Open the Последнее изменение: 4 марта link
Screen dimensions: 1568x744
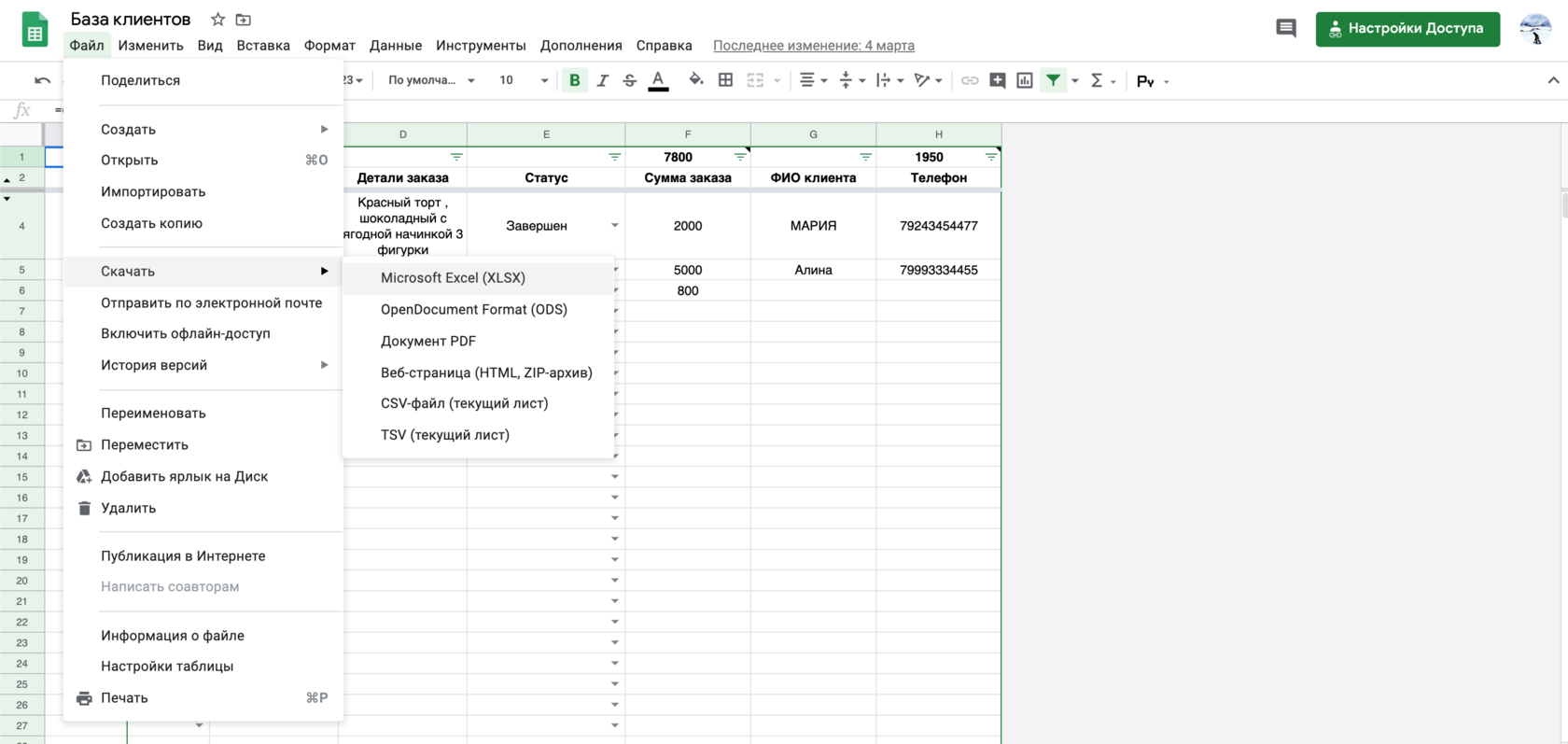point(814,46)
